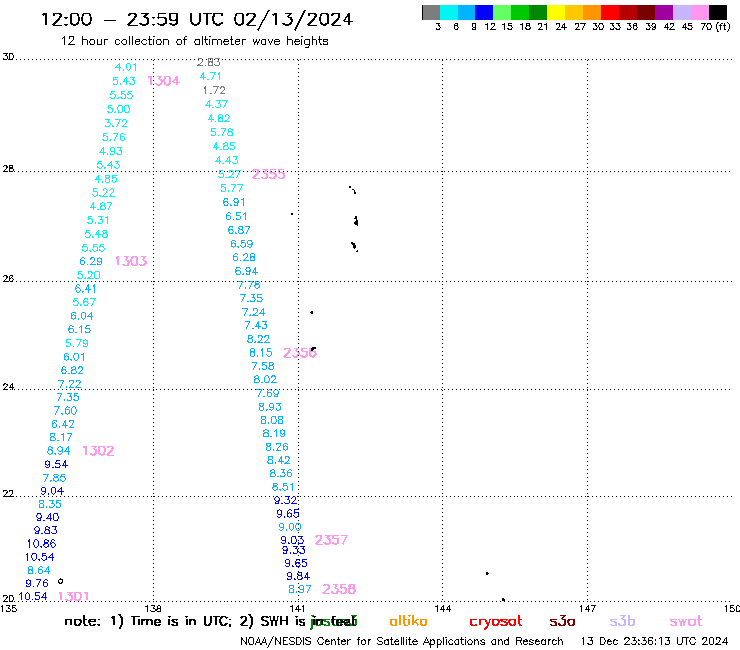Click the wave height value '6.91'
740x650 pixels.
[234, 202]
